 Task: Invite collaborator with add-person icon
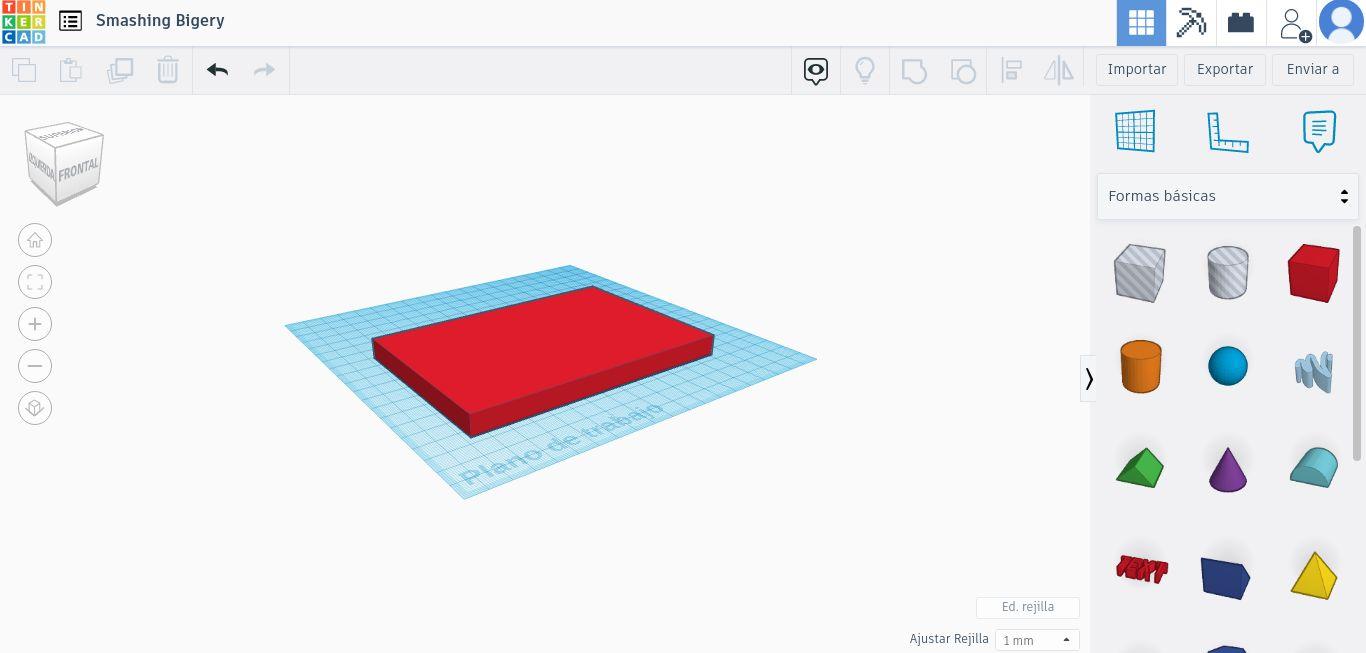[x=1294, y=23]
